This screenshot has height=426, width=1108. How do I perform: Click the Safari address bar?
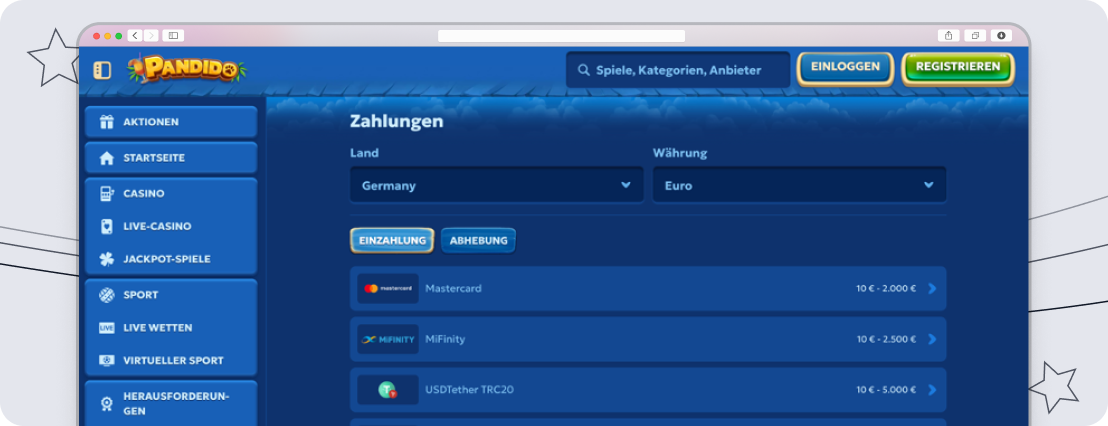561,35
